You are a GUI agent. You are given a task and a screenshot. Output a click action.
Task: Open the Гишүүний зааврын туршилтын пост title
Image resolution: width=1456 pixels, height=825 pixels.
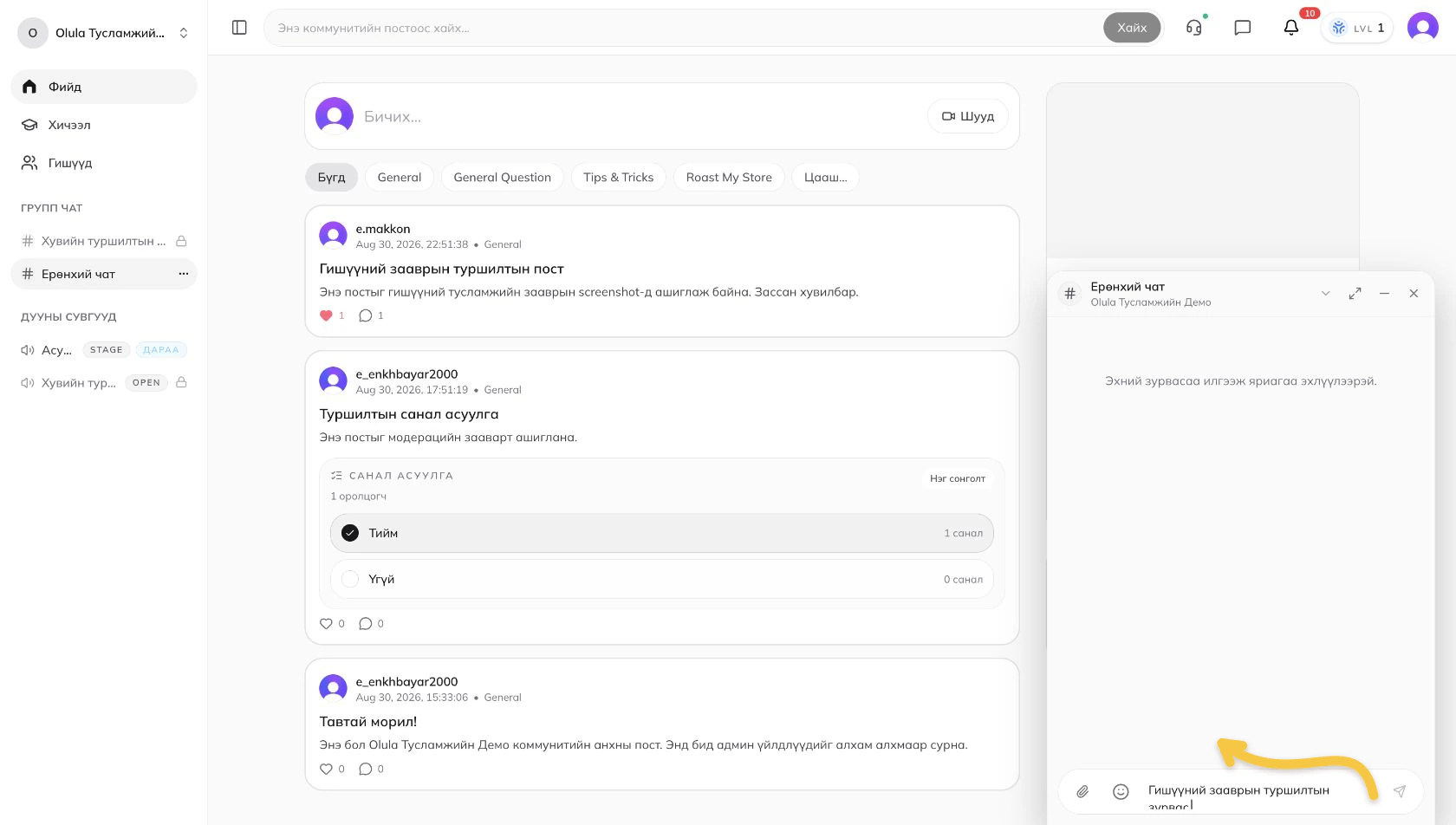[442, 269]
